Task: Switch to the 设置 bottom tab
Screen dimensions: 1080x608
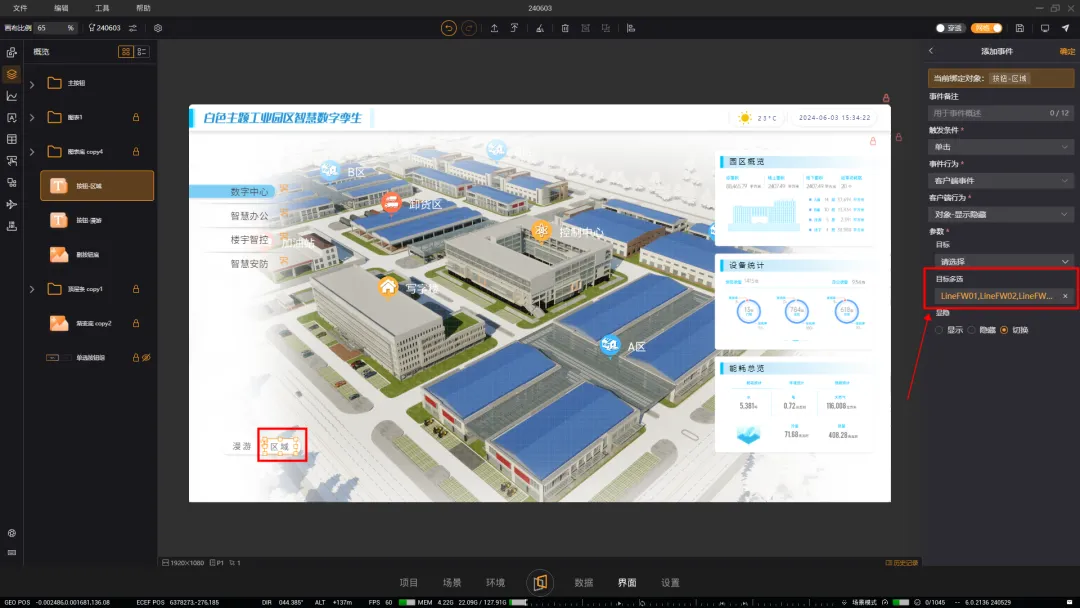Action: (x=670, y=583)
